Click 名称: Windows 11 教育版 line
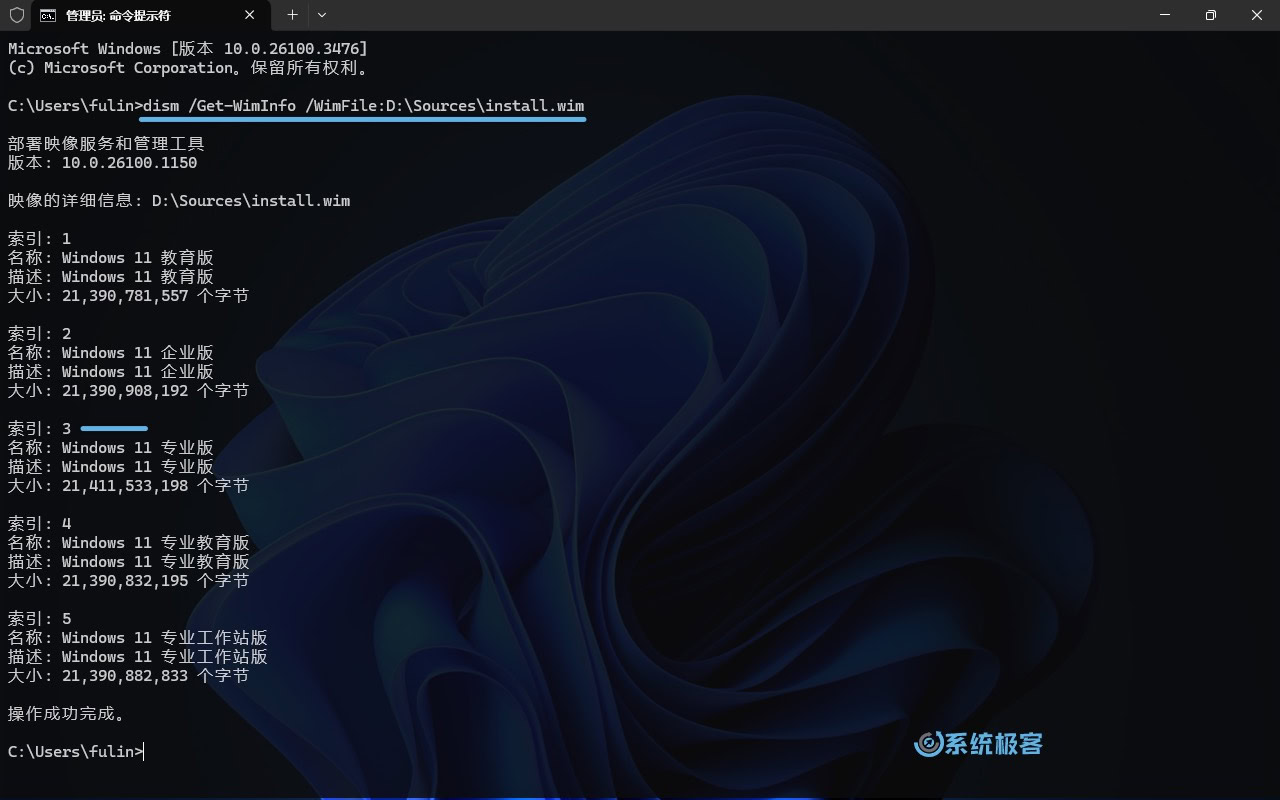1280x800 pixels. pos(111,258)
